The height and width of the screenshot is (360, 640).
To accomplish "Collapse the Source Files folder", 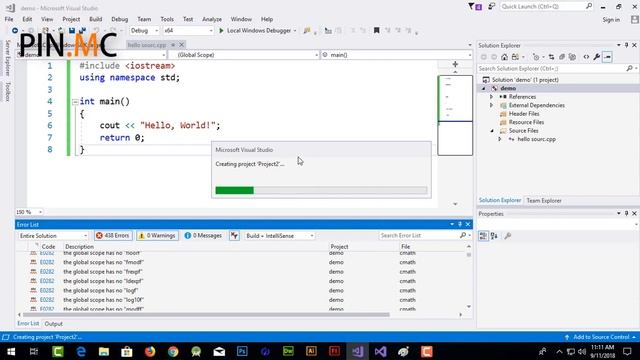I will (492, 131).
